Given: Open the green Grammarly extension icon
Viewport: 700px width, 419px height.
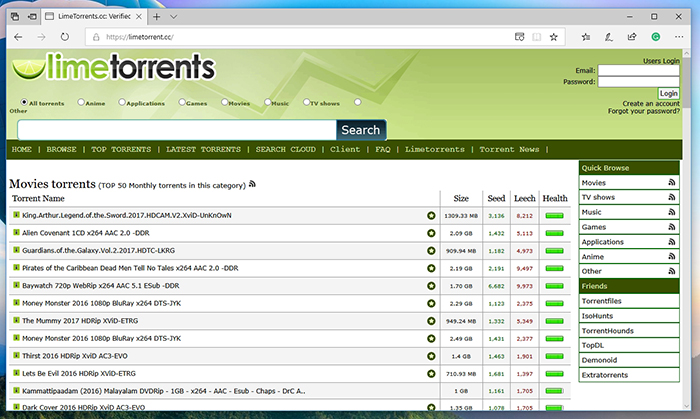Looking at the screenshot, I should 655,37.
